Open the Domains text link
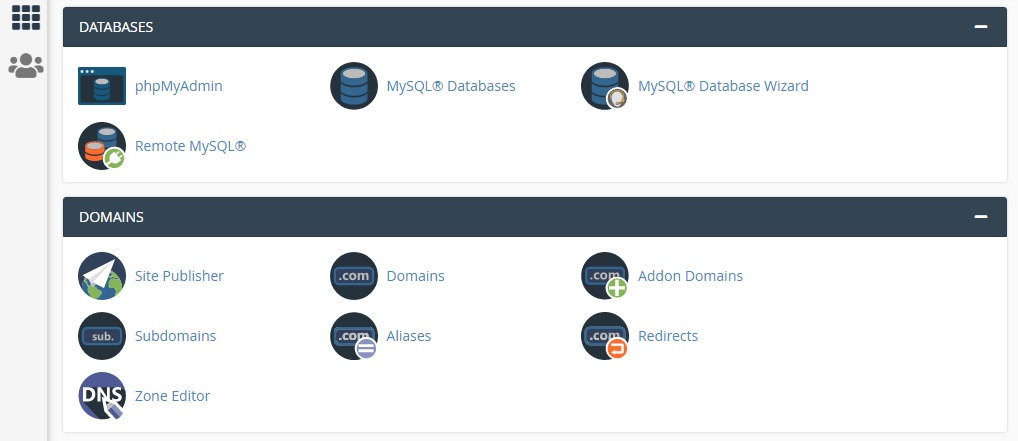The height and width of the screenshot is (441, 1018). [x=415, y=276]
